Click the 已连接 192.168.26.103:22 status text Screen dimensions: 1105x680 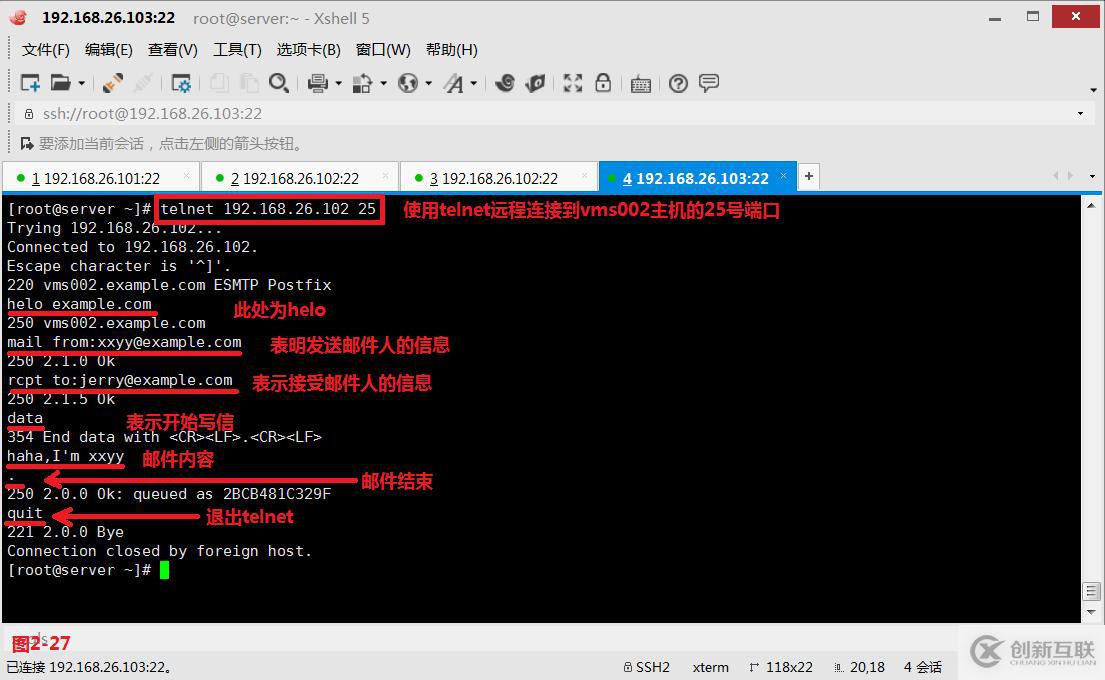pos(89,667)
